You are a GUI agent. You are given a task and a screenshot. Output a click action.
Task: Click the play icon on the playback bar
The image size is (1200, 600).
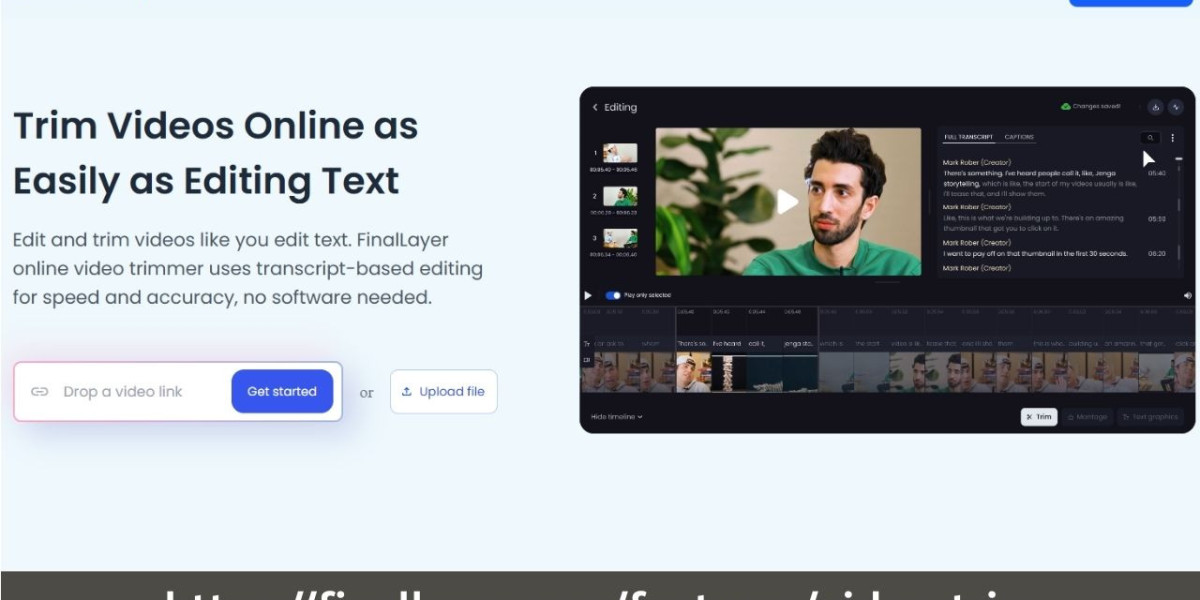tap(588, 295)
